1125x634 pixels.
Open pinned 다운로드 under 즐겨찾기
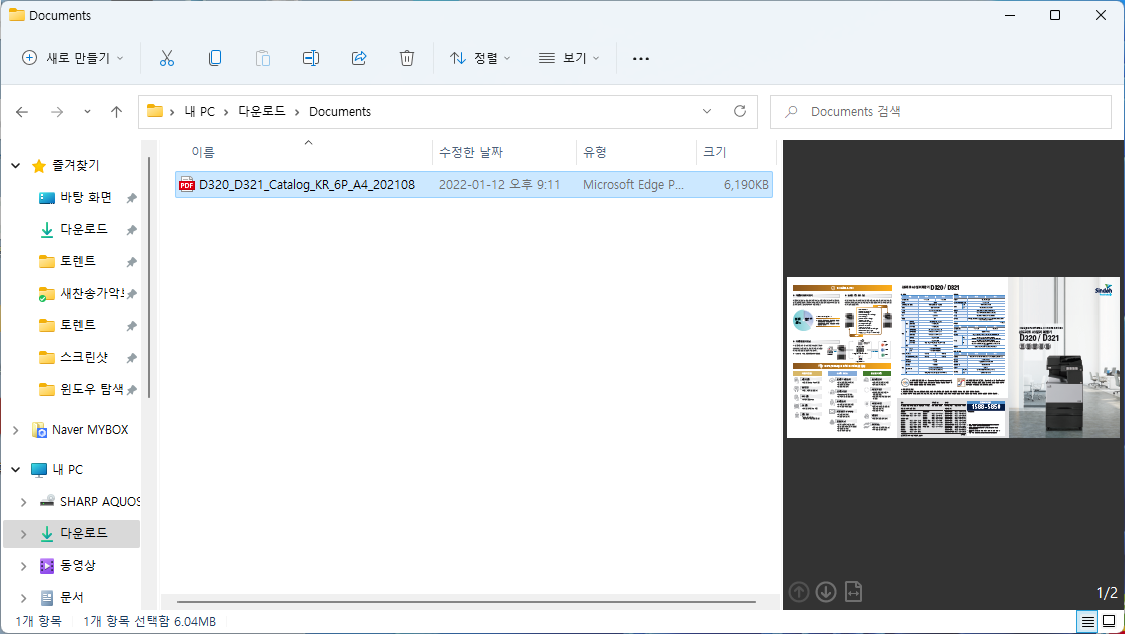pyautogui.click(x=83, y=230)
